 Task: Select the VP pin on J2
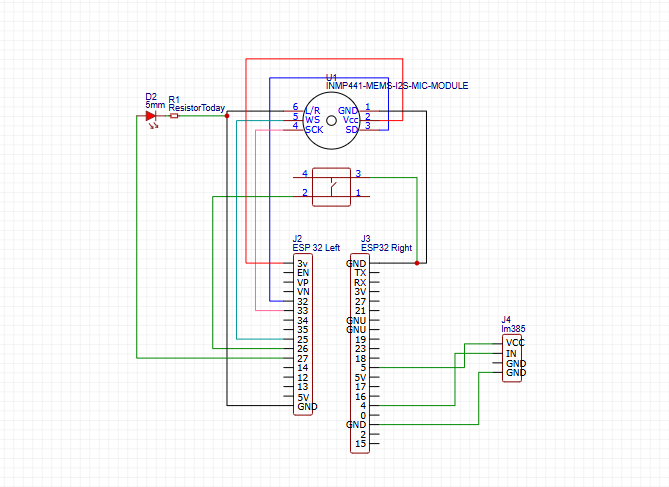tap(303, 283)
